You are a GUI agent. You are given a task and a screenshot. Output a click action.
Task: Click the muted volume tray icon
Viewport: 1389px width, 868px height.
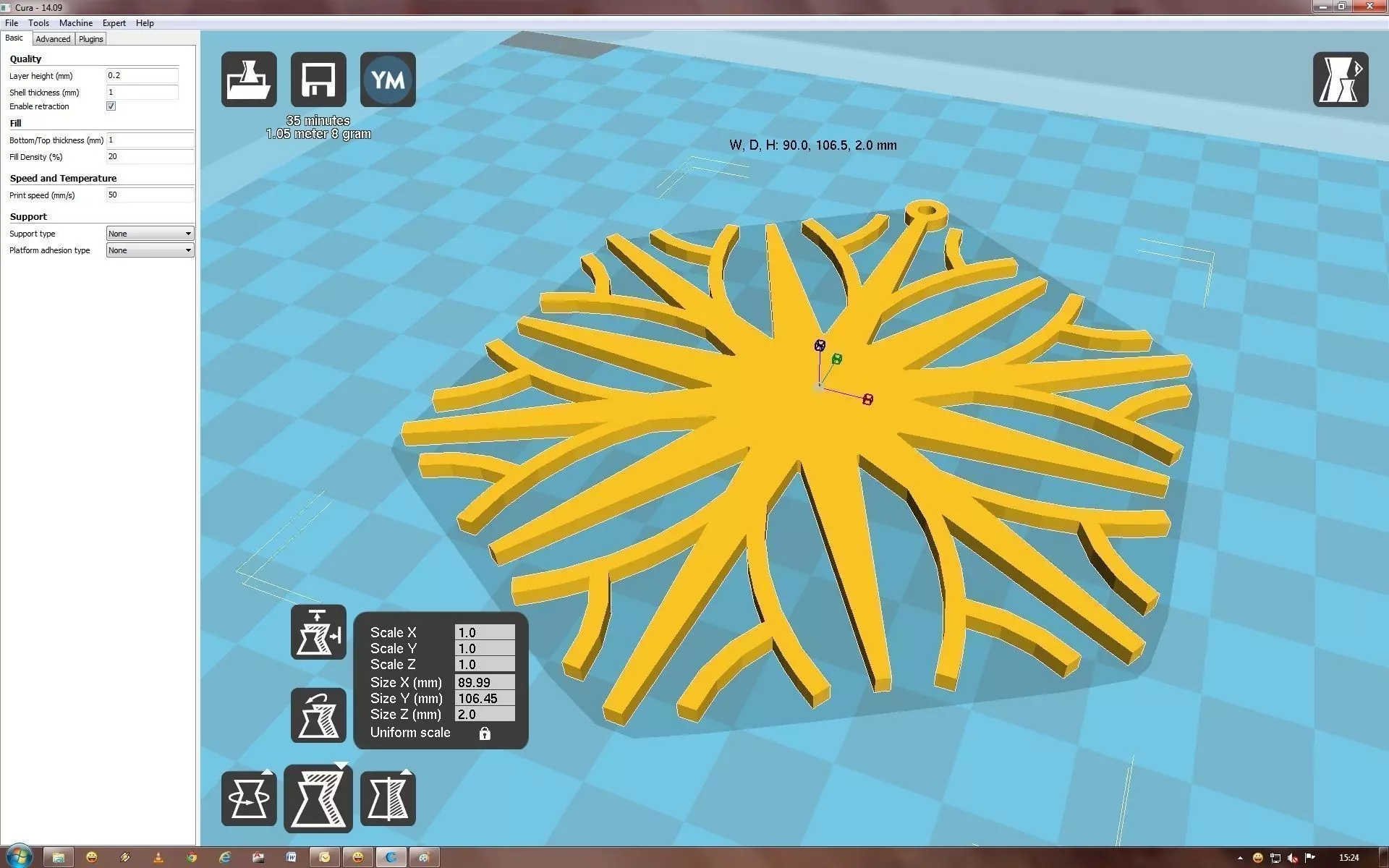1293,858
